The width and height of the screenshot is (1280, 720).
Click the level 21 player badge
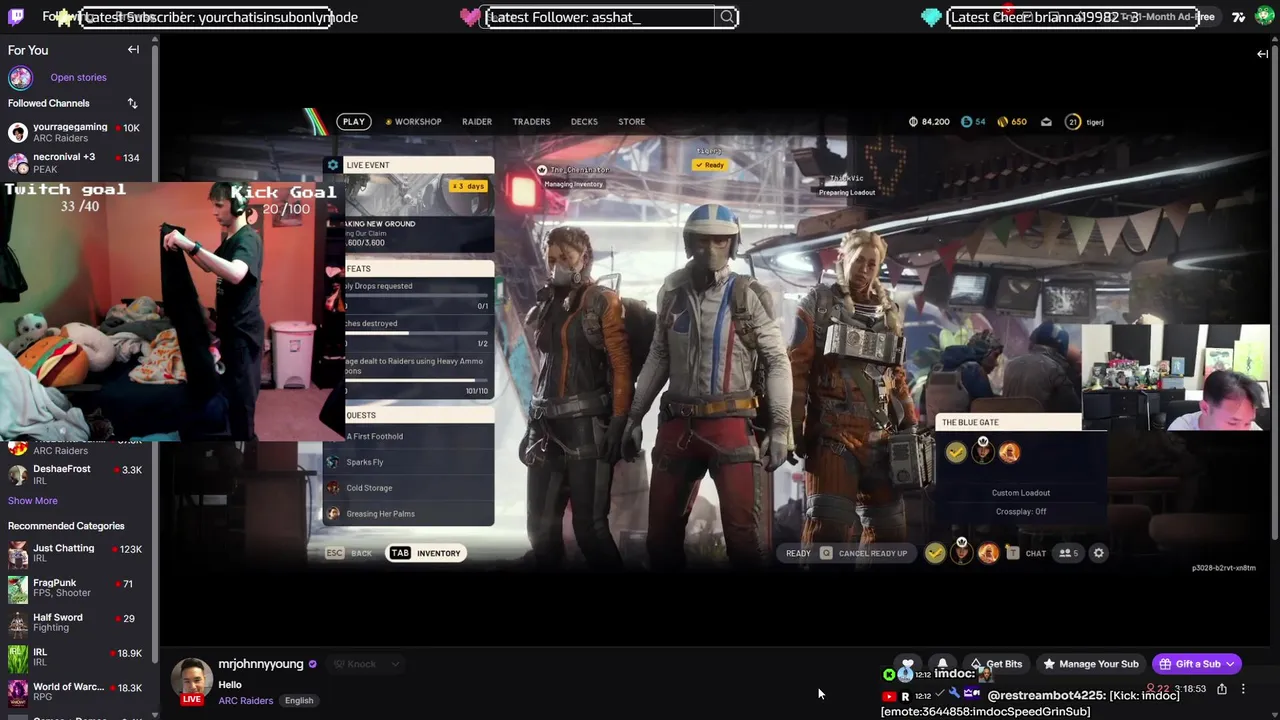[x=1073, y=122]
